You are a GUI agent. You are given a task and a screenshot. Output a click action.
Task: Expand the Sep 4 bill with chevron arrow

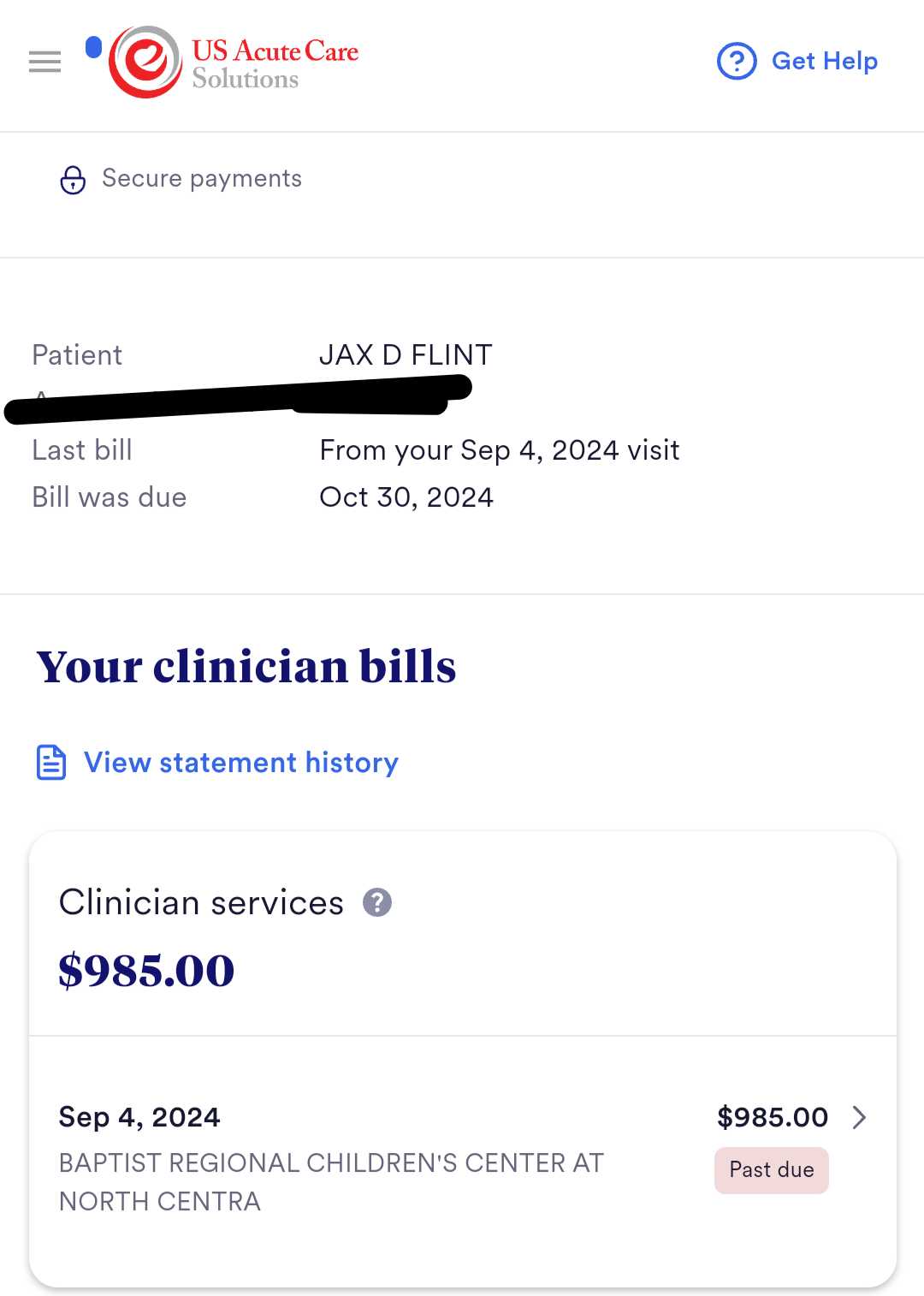(x=860, y=1117)
